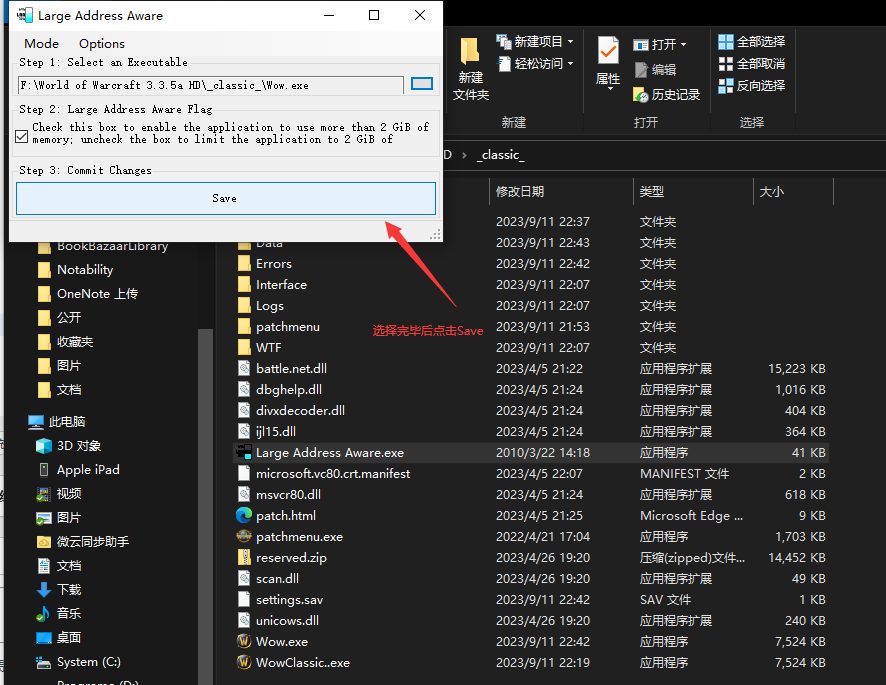
Task: Maximize the Large Address Aware window
Action: 374,15
